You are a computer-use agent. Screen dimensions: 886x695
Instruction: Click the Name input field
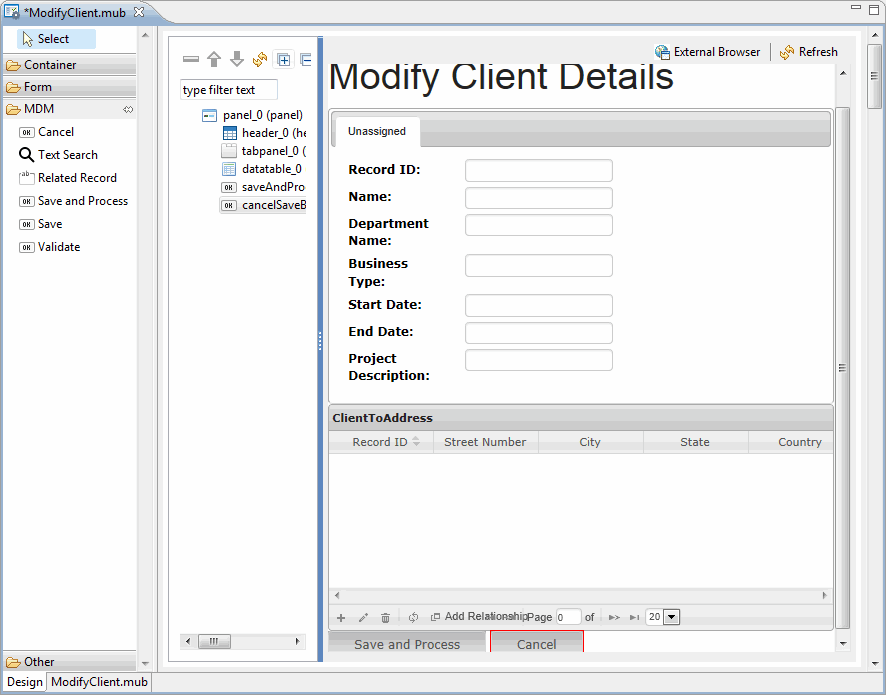538,198
